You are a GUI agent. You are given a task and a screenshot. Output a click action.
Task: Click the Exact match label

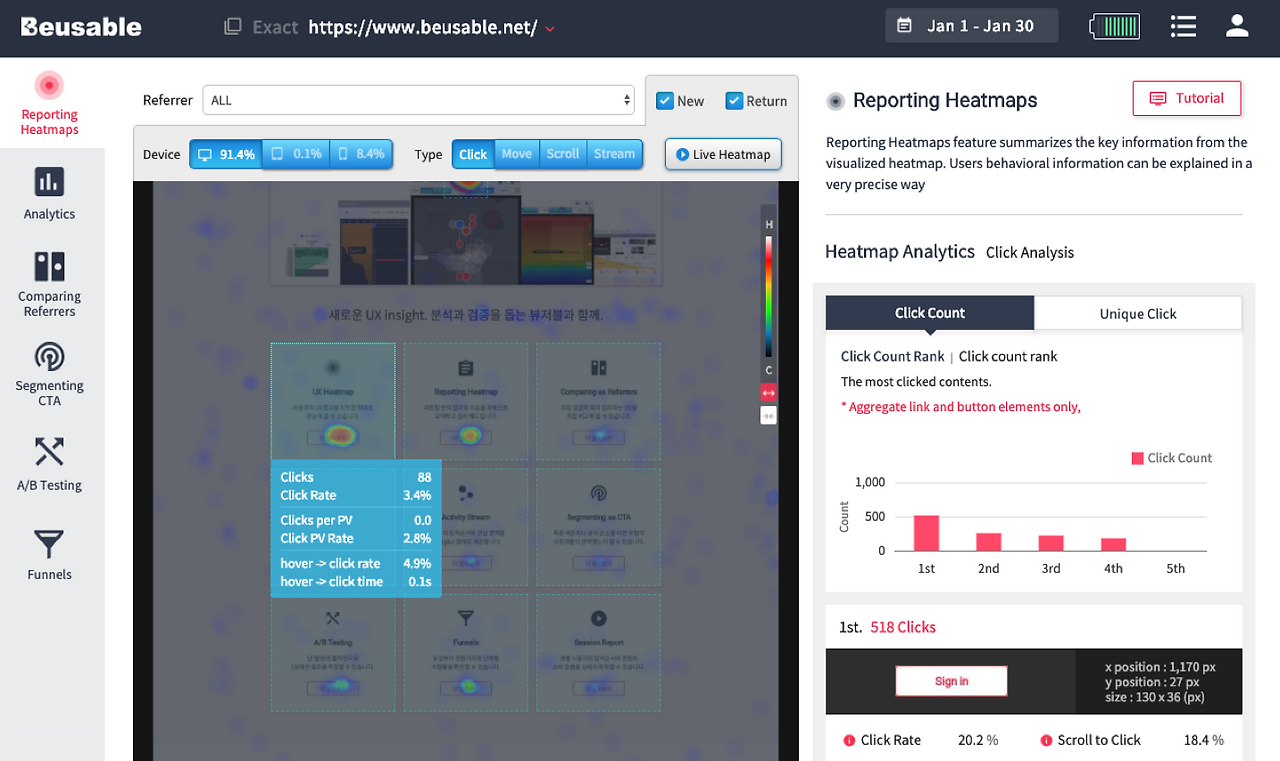275,27
